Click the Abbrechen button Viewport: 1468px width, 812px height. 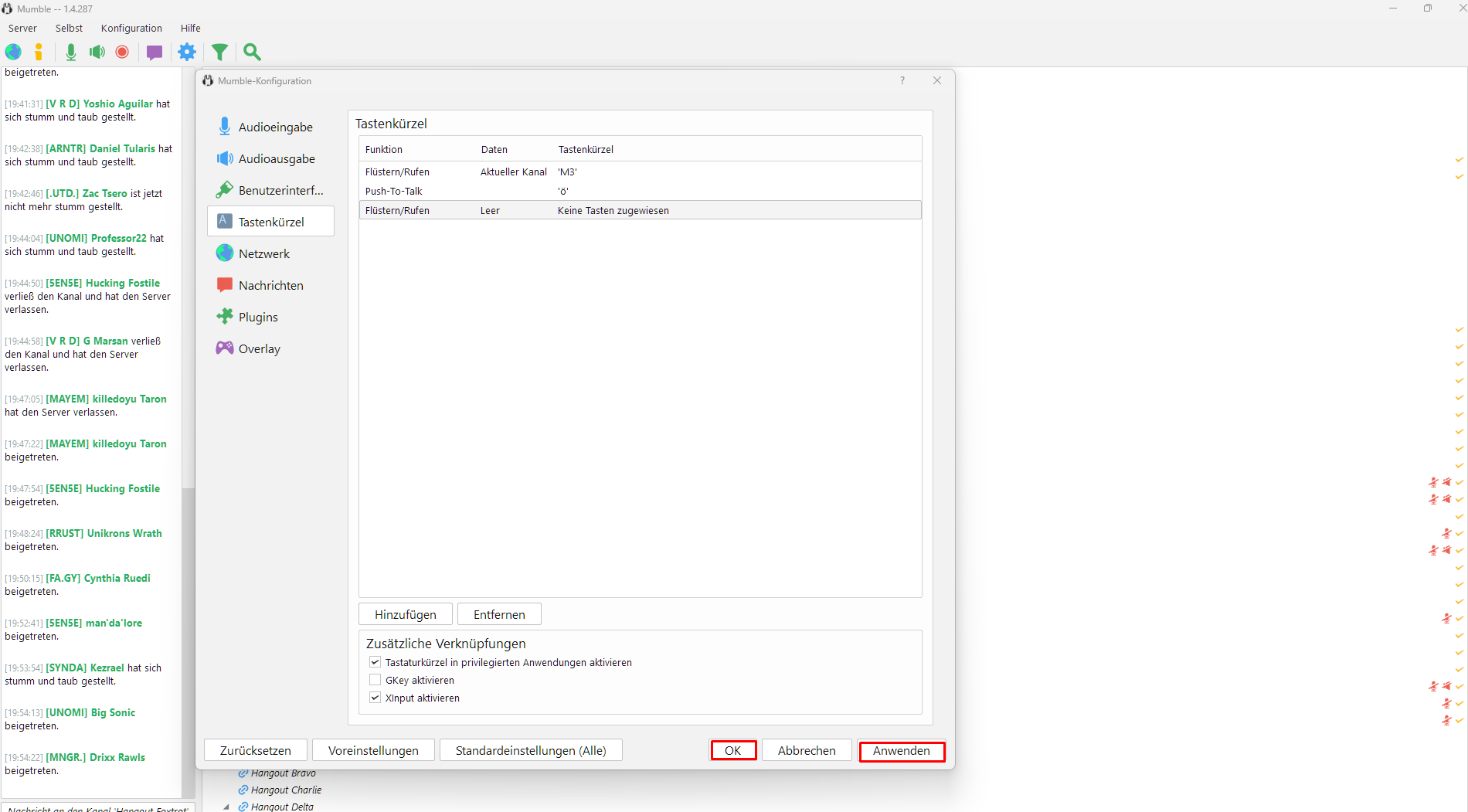[x=807, y=750]
